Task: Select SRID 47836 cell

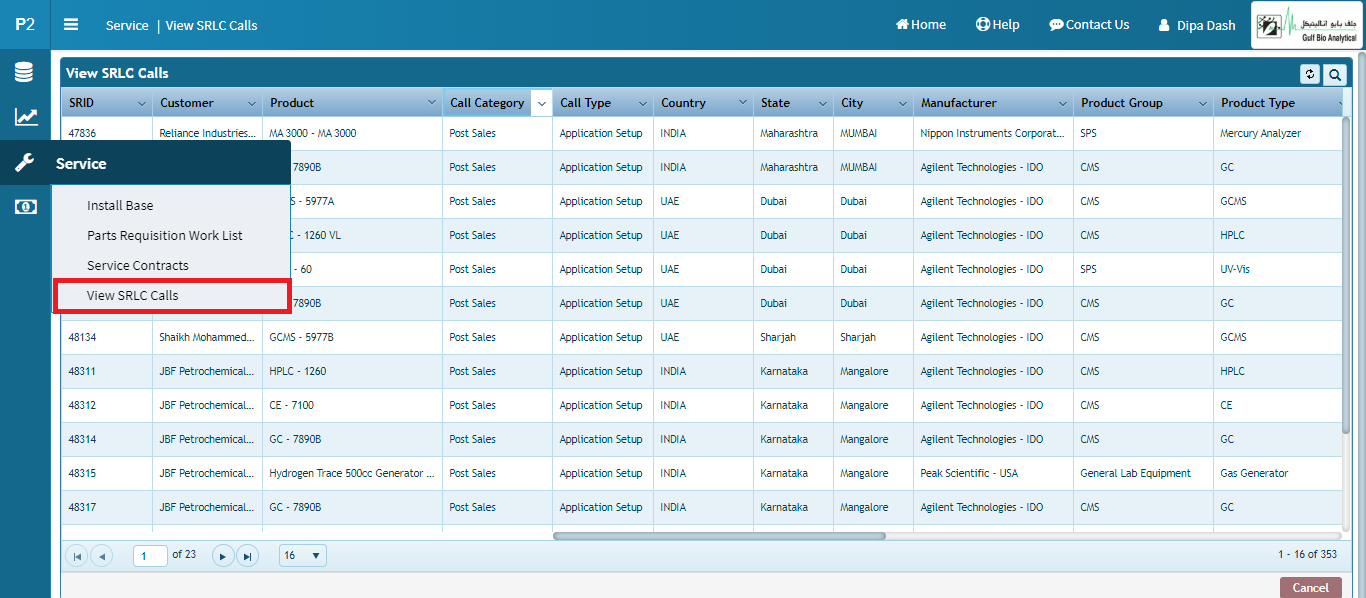Action: pyautogui.click(x=107, y=133)
